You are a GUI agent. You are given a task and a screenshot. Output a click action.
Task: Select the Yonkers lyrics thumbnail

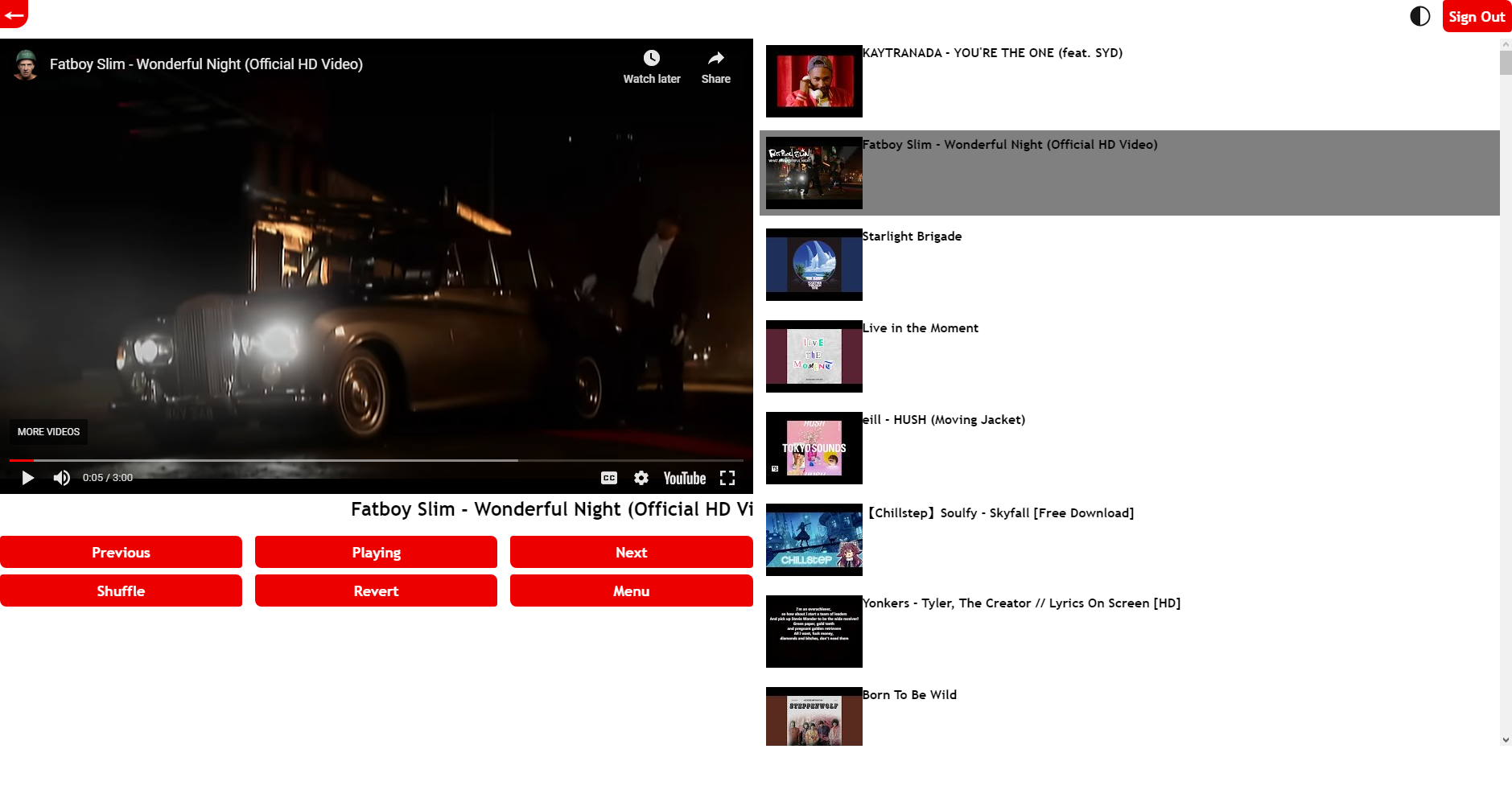coord(814,632)
